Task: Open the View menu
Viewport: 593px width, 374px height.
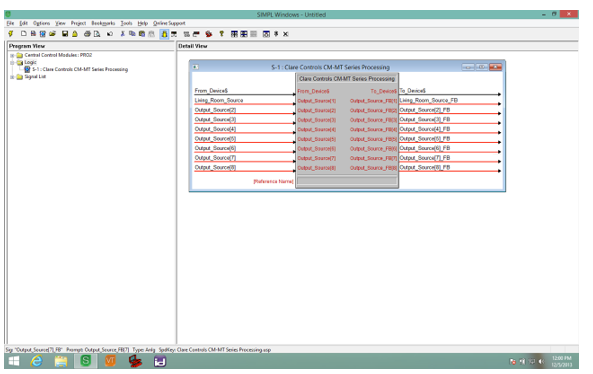Action: pos(60,23)
